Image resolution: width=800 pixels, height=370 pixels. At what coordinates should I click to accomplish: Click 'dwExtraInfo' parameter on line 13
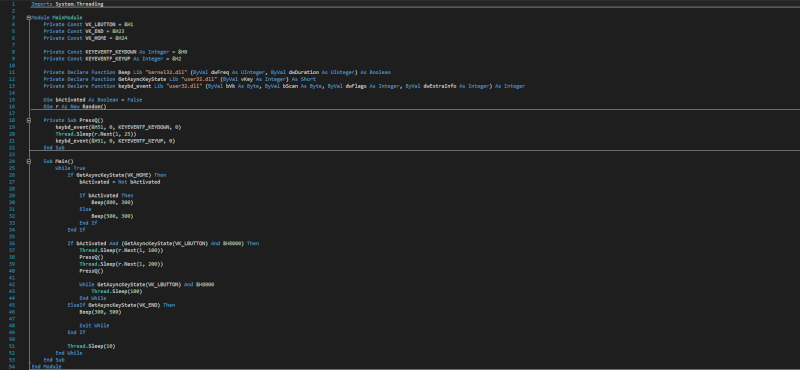pyautogui.click(x=439, y=86)
